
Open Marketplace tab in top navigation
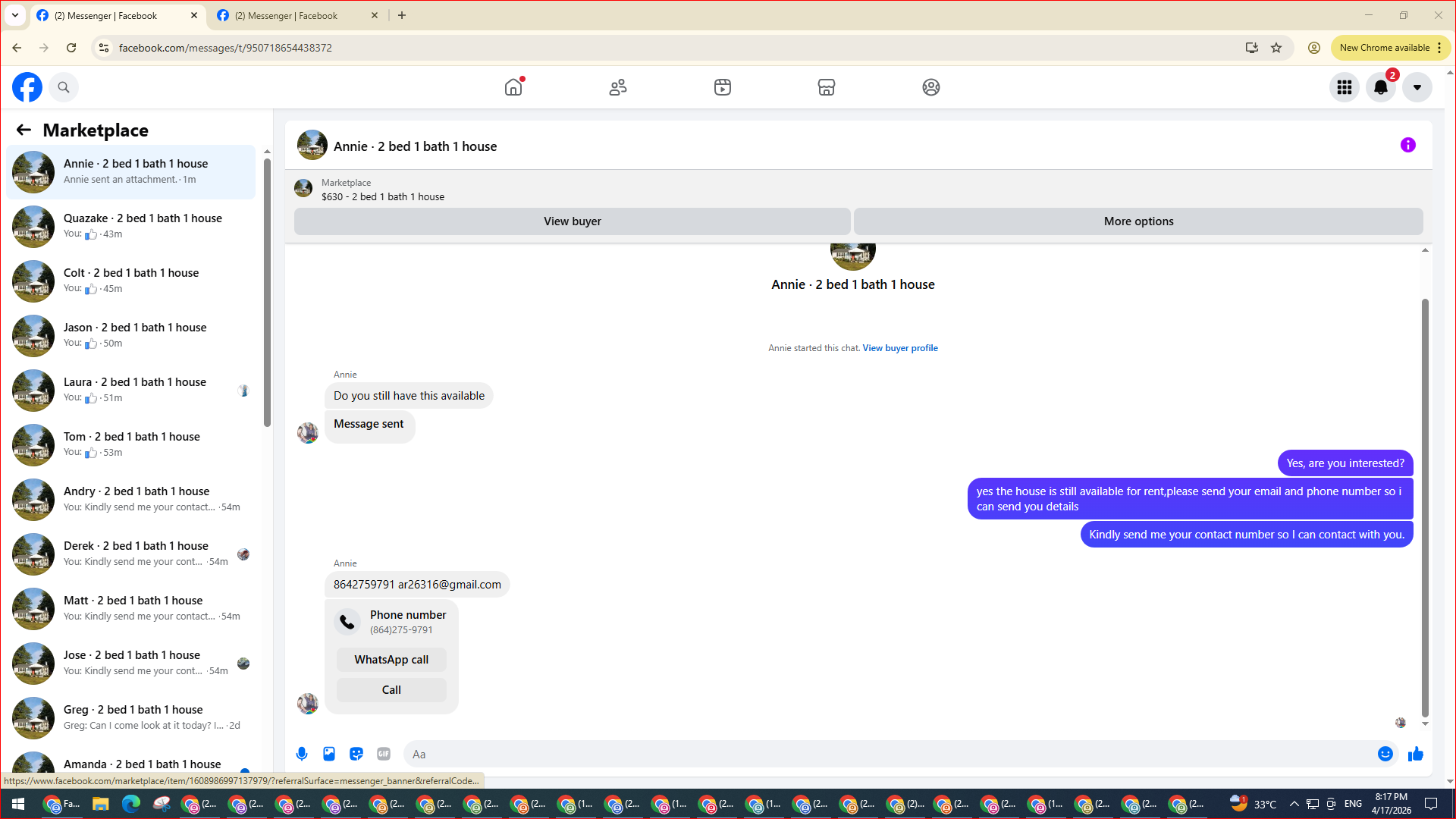click(x=826, y=87)
